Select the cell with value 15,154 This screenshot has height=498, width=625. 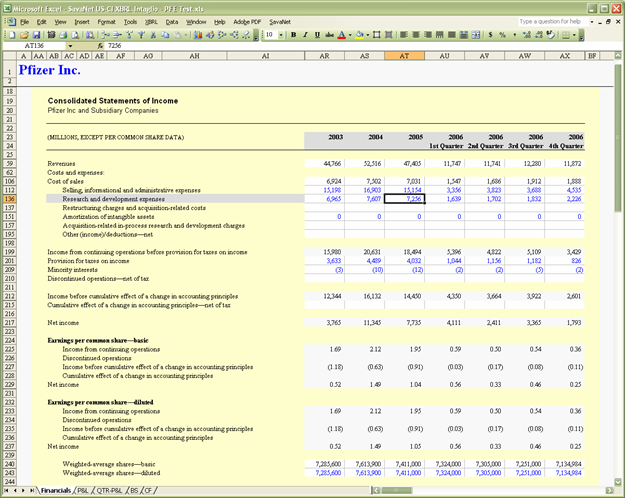[x=405, y=190]
